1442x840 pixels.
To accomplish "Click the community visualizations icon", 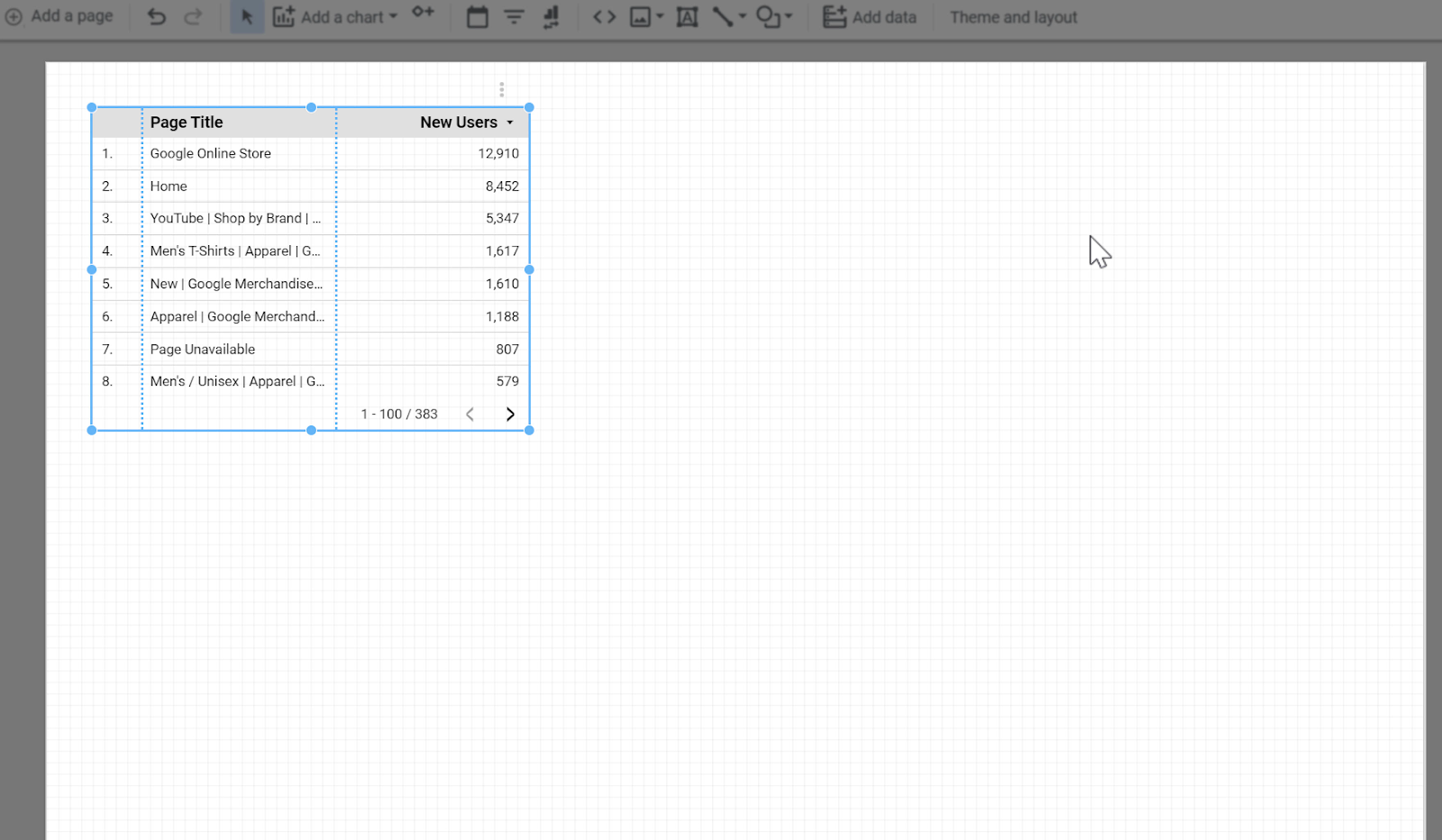I will pyautogui.click(x=423, y=13).
